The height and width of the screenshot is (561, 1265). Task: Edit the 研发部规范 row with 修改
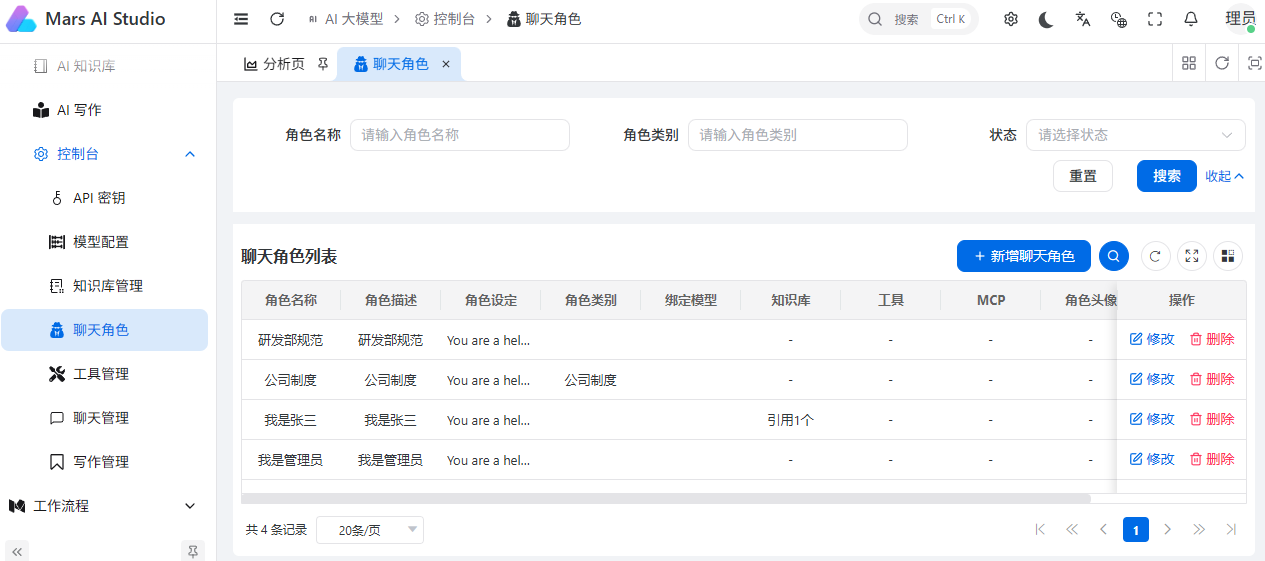click(x=1152, y=340)
